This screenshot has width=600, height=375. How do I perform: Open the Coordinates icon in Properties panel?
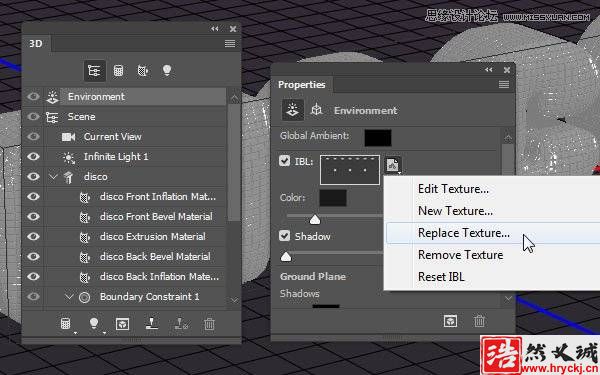click(316, 110)
